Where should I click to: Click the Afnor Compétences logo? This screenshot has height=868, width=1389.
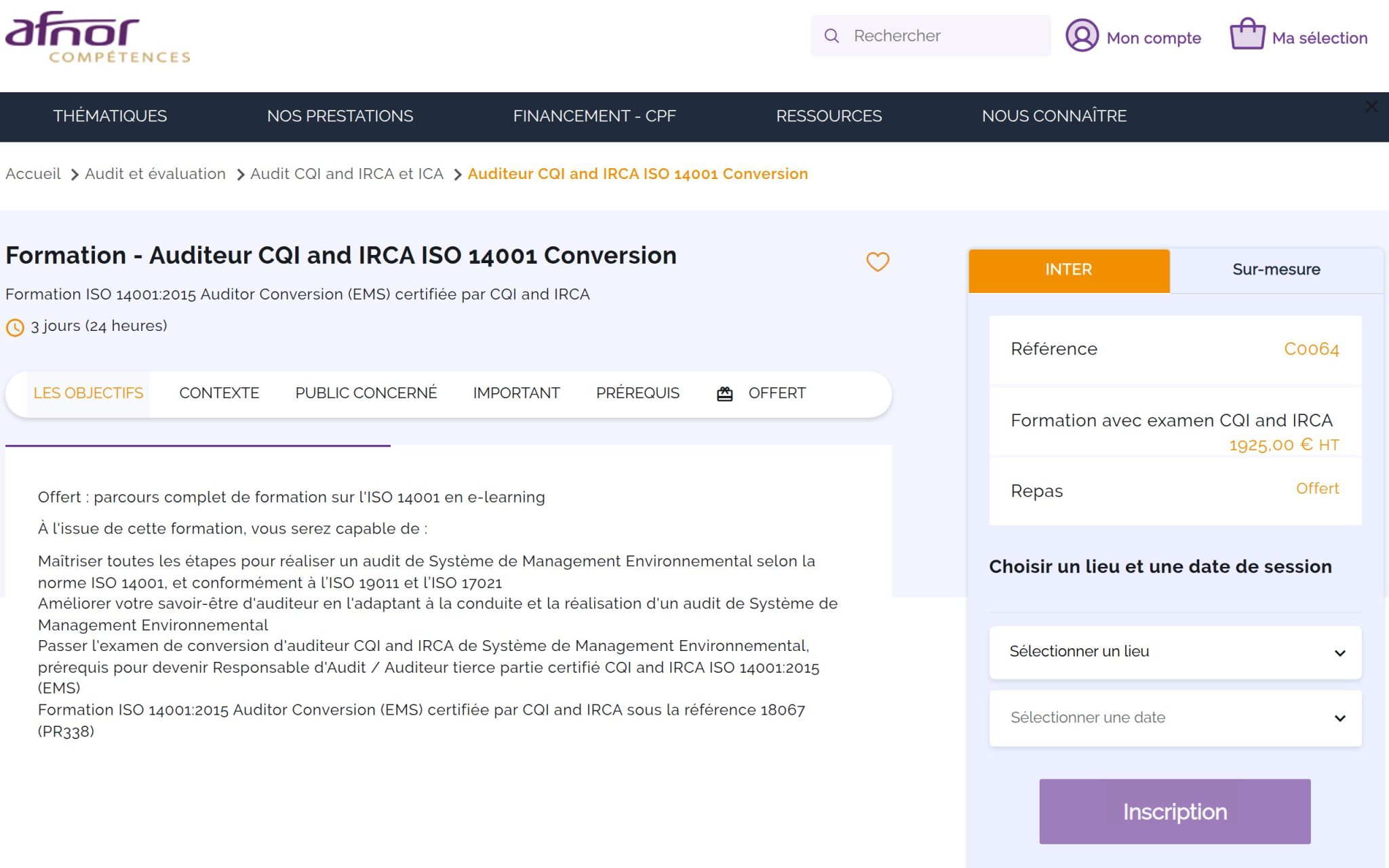click(x=98, y=38)
